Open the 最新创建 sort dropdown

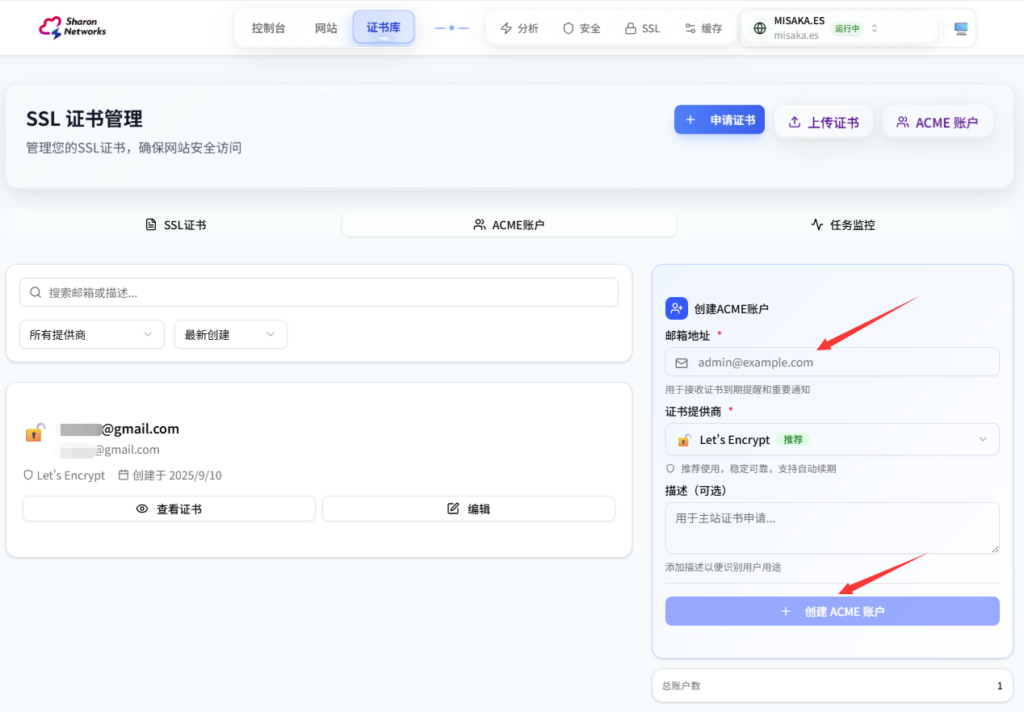(x=230, y=335)
